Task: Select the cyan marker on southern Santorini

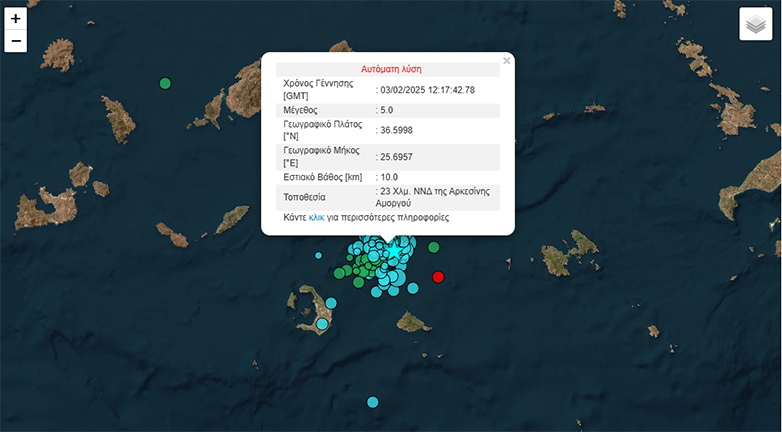Action: tap(322, 323)
